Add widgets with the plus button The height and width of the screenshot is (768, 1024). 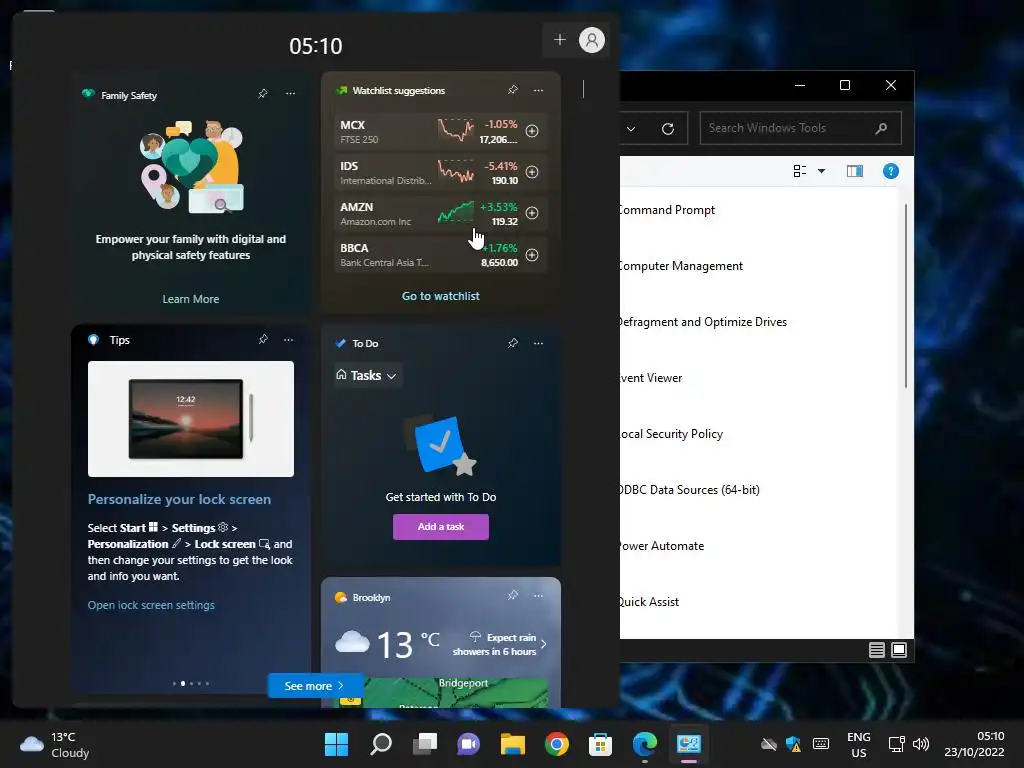pyautogui.click(x=560, y=40)
